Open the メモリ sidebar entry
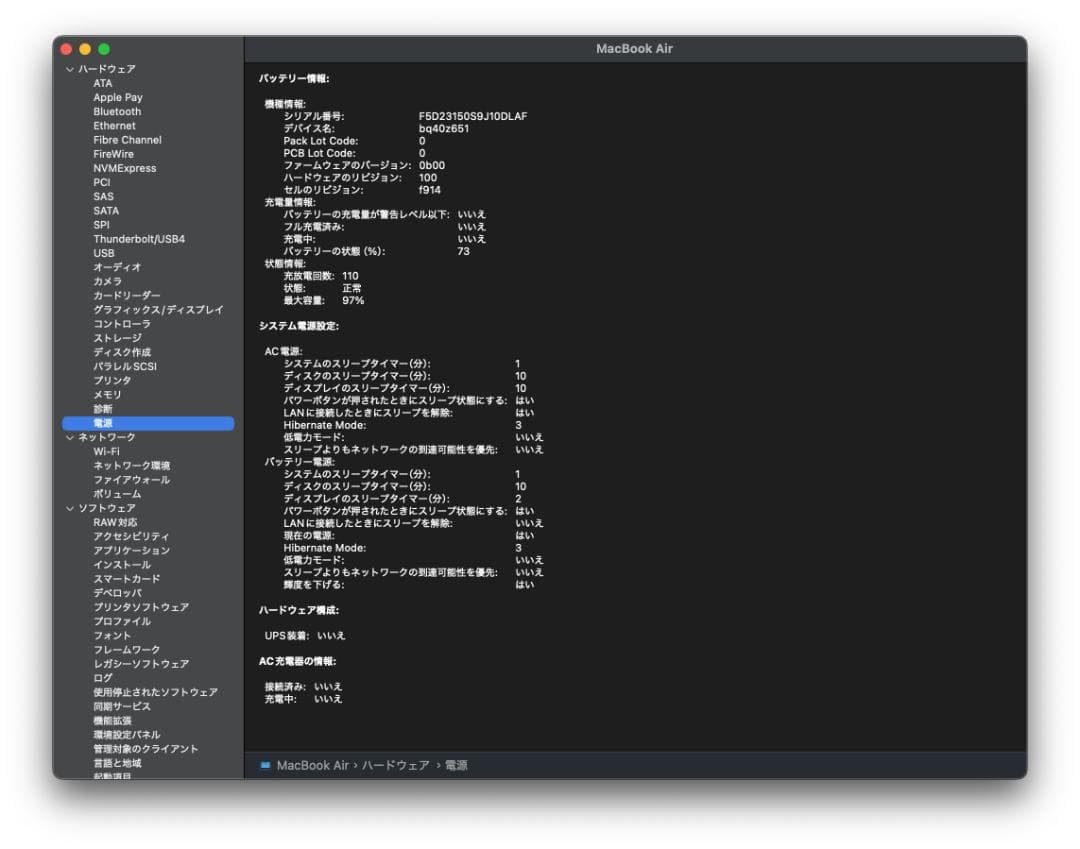 107,395
